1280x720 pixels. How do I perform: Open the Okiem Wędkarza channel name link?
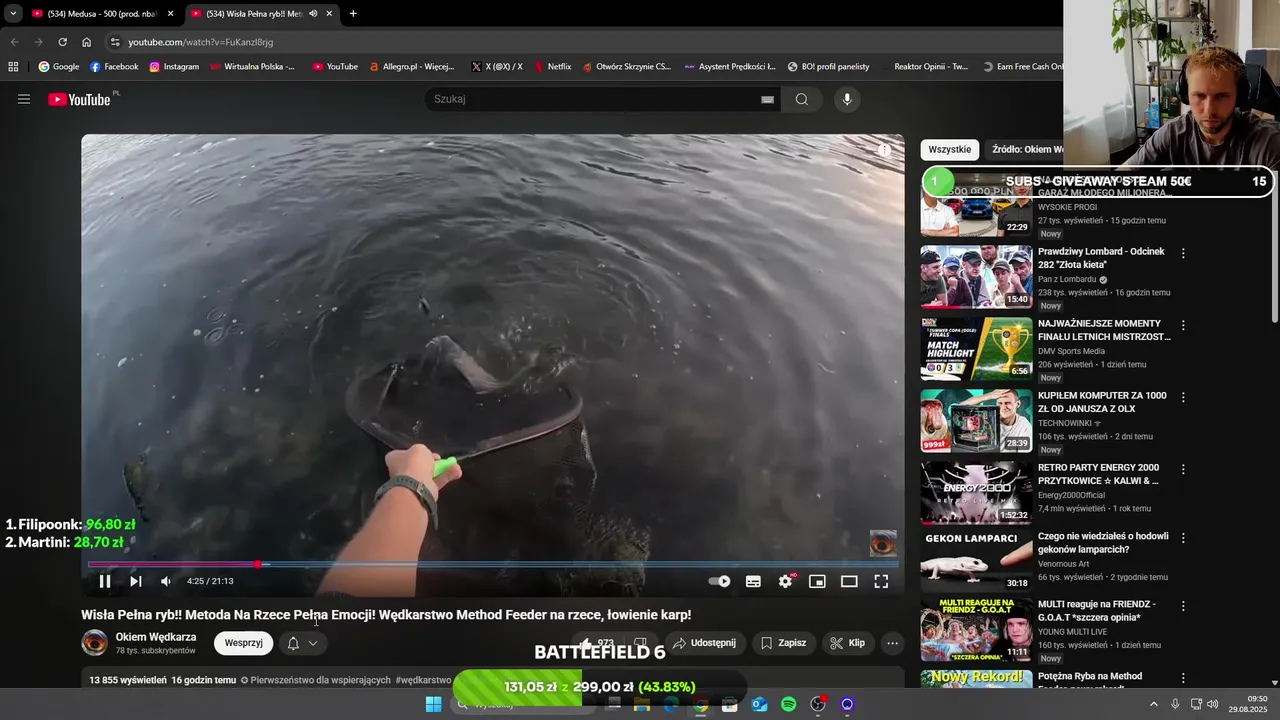(x=155, y=637)
